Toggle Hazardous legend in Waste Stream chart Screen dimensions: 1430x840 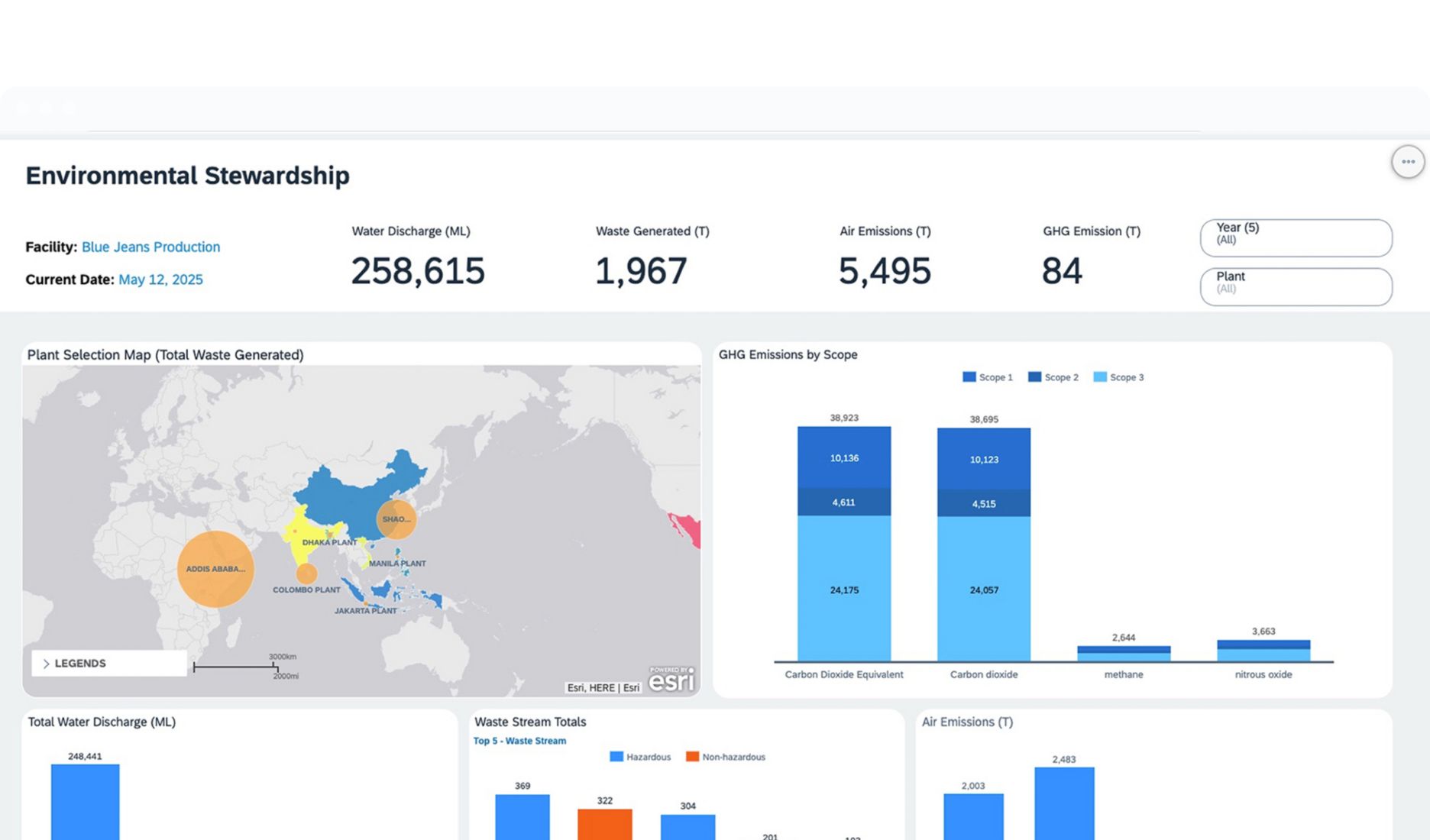pyautogui.click(x=641, y=757)
